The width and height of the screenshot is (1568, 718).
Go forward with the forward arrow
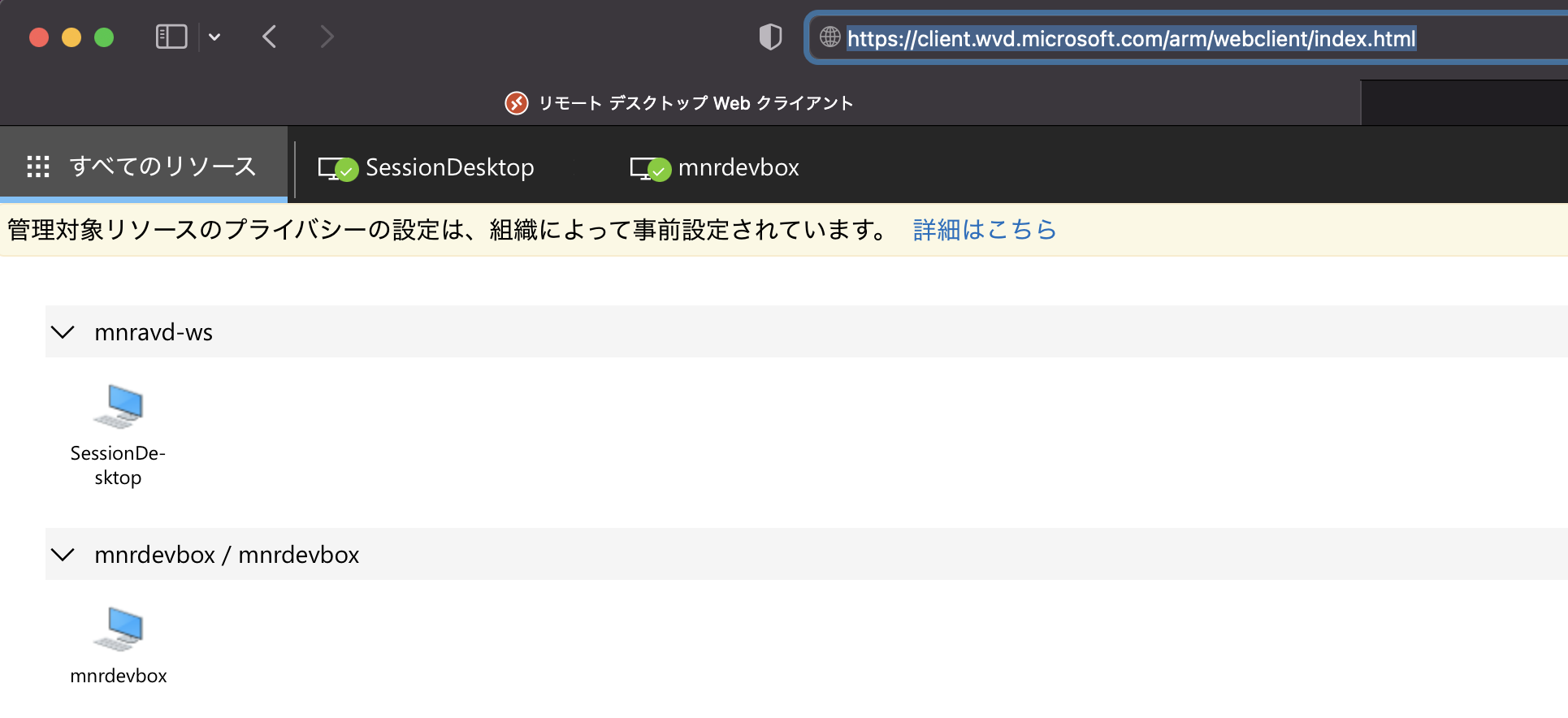327,37
